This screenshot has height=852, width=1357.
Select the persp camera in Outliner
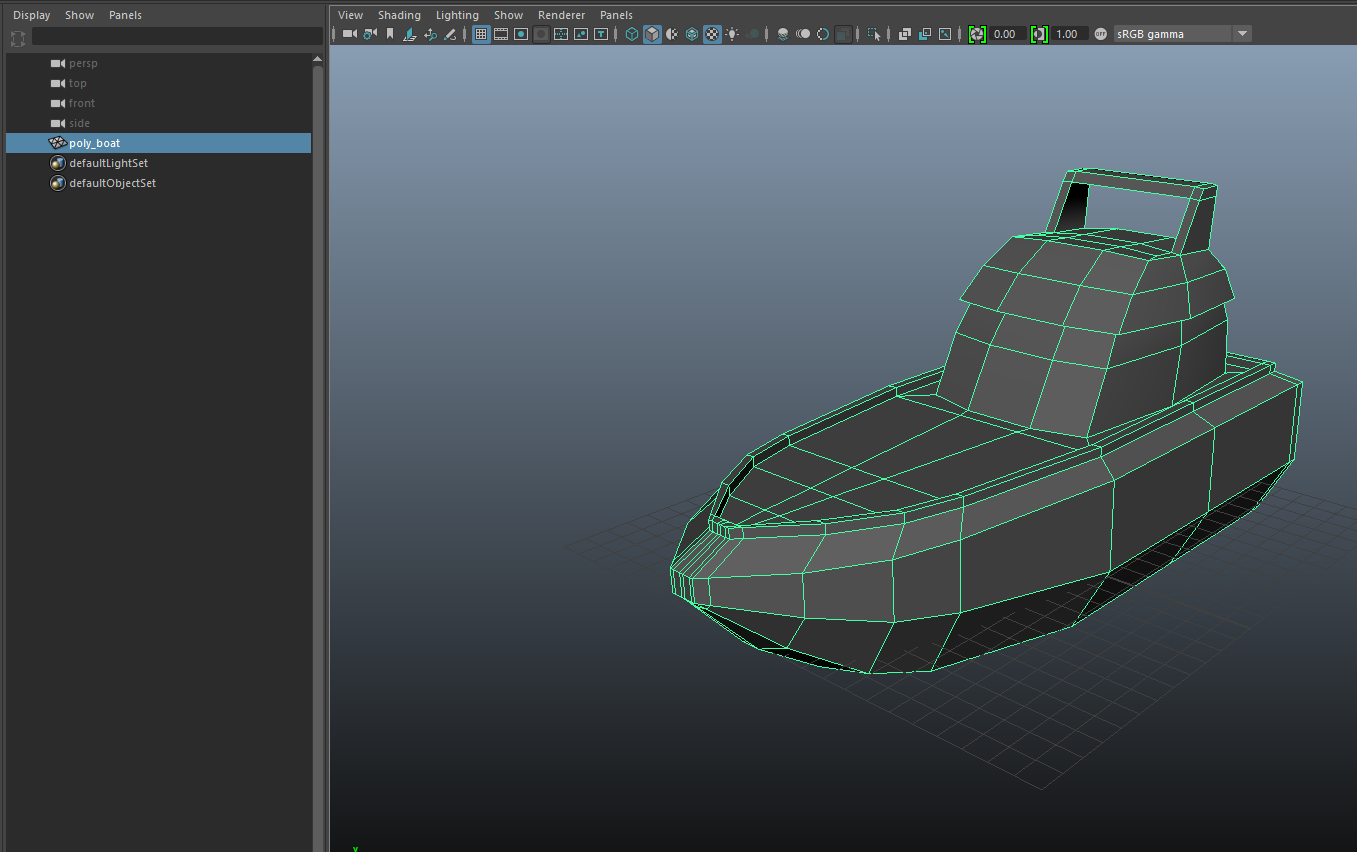[x=83, y=63]
